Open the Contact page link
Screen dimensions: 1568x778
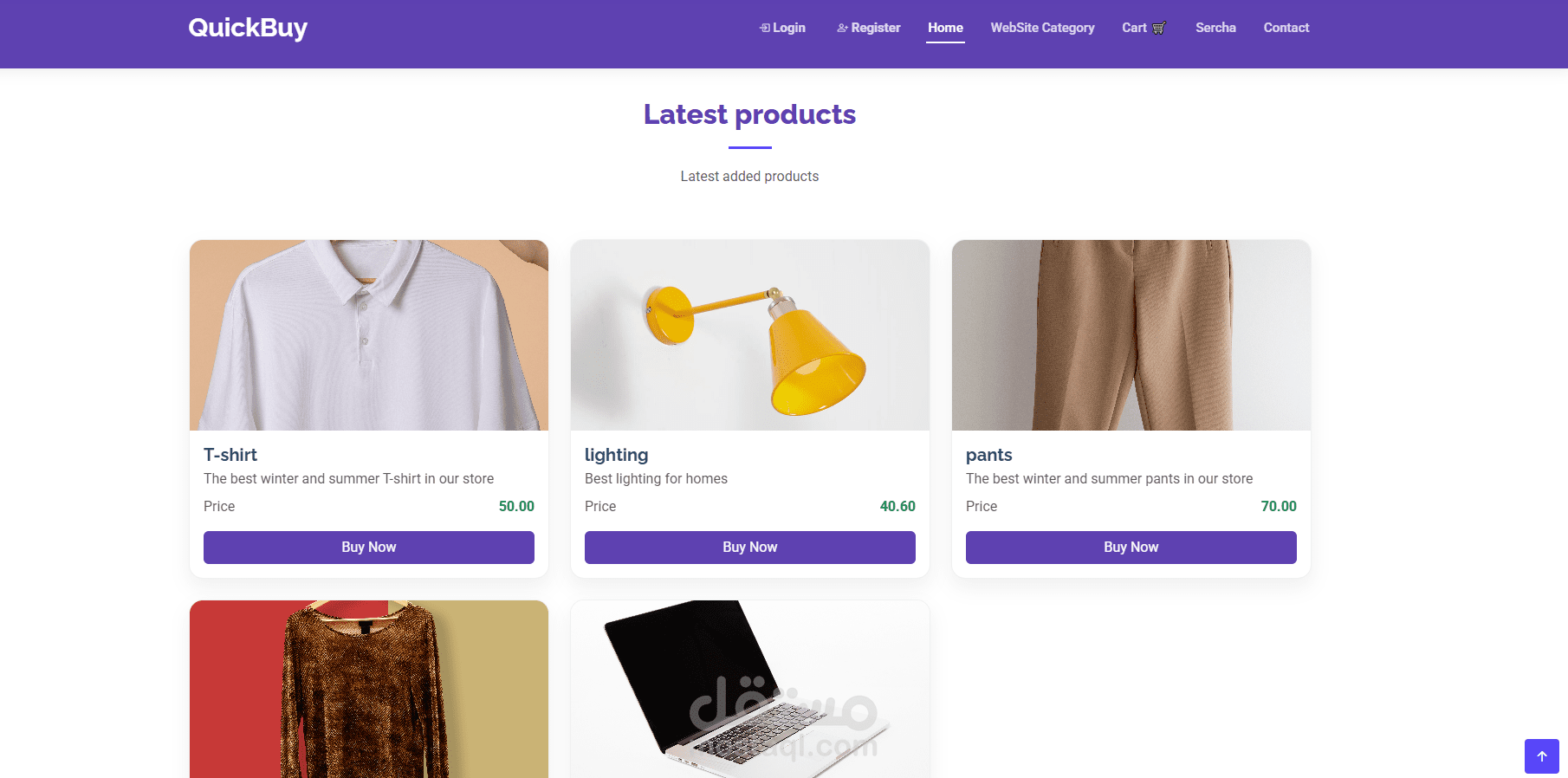[1286, 28]
